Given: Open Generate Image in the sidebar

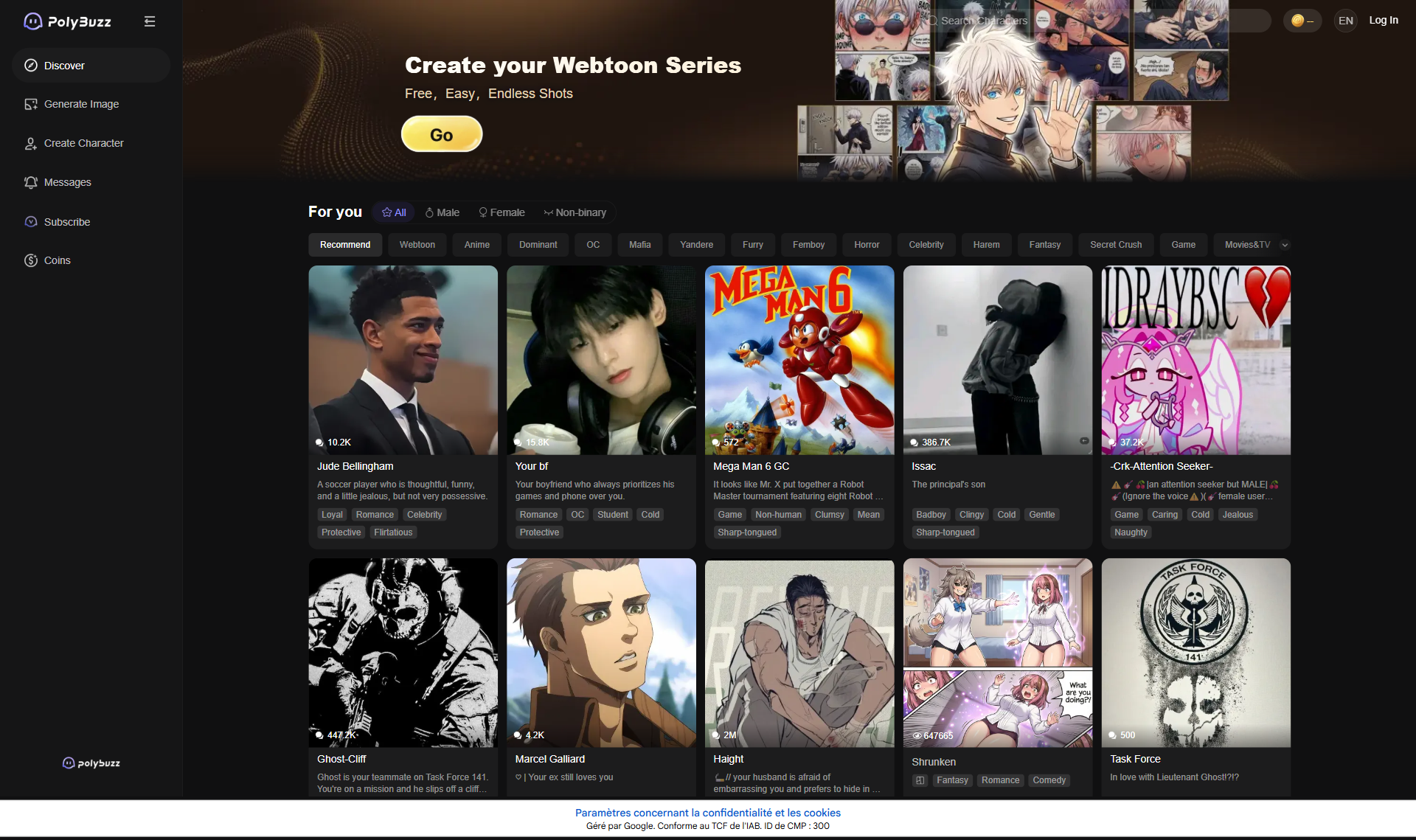Looking at the screenshot, I should coord(91,104).
